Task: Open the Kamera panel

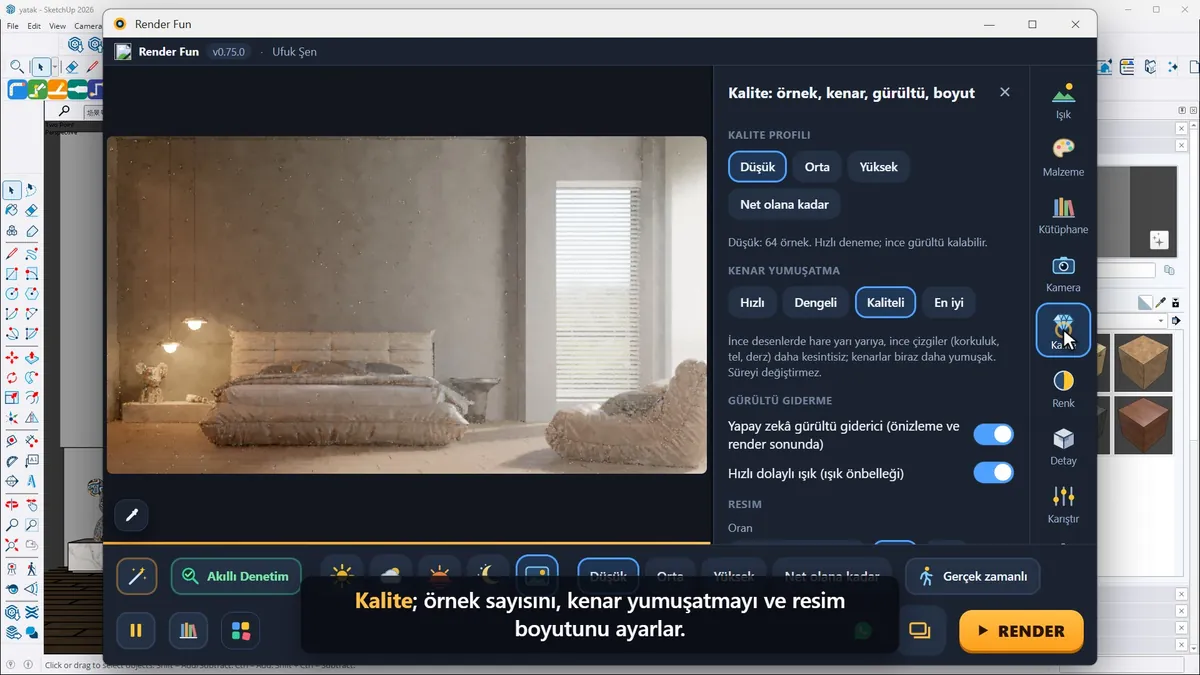Action: click(1063, 274)
